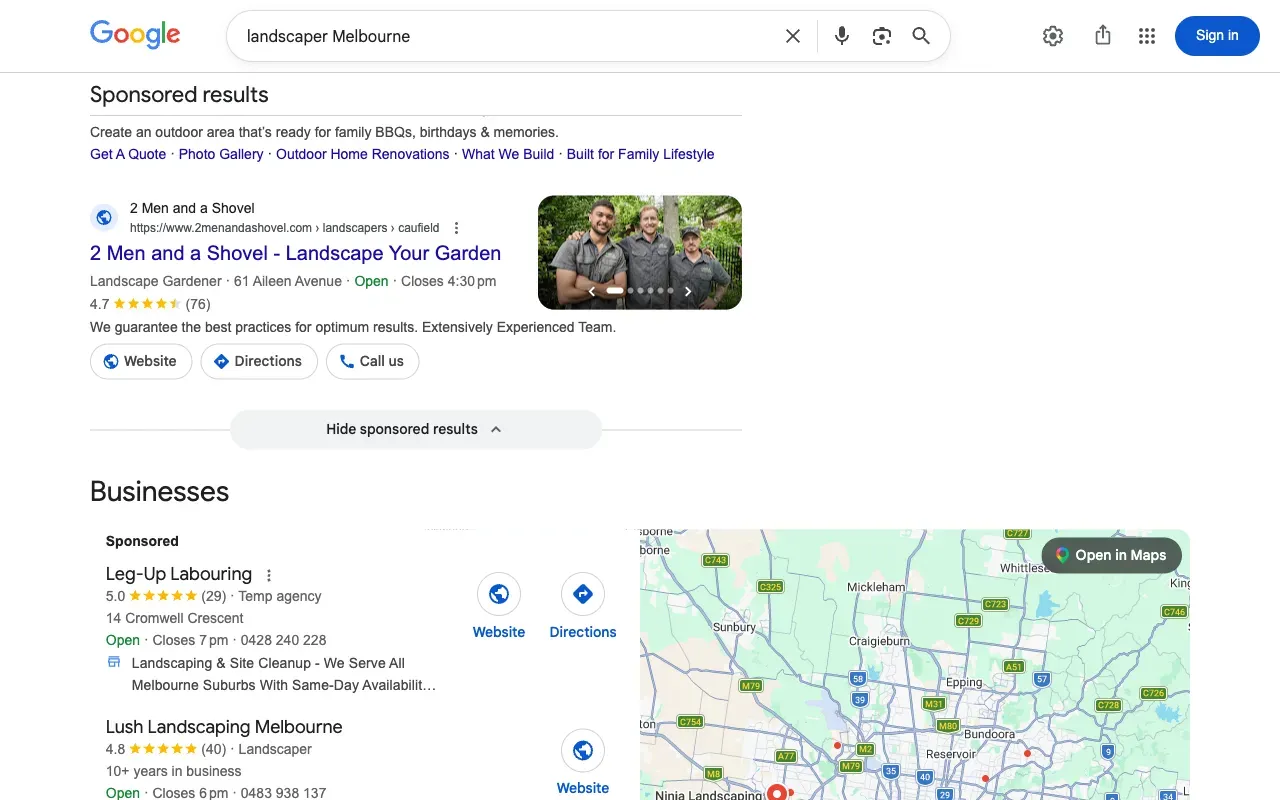This screenshot has height=800, width=1280.
Task: Open Built for Family Lifestyle link
Action: (x=640, y=154)
